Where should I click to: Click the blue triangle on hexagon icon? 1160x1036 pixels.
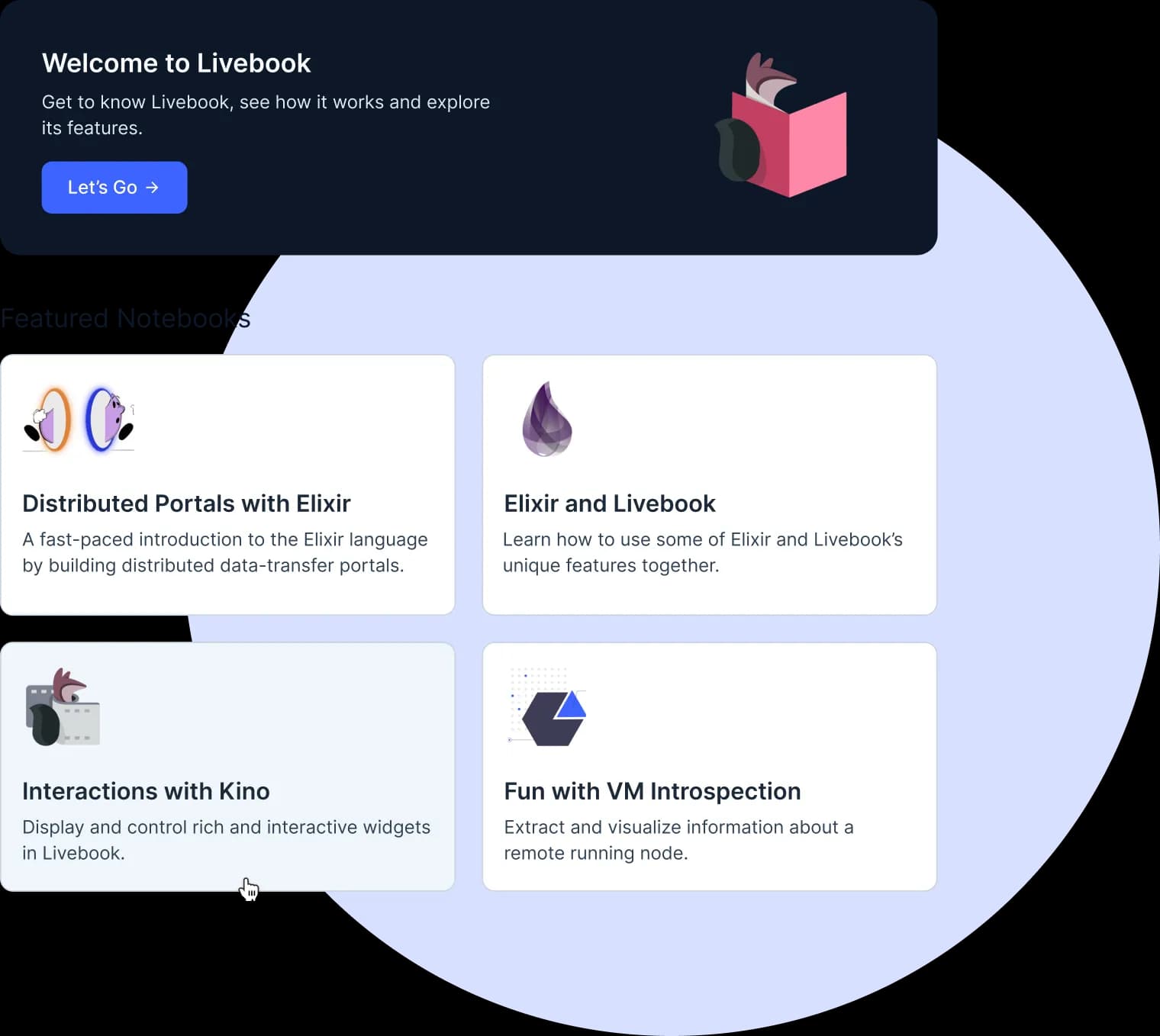click(x=571, y=705)
